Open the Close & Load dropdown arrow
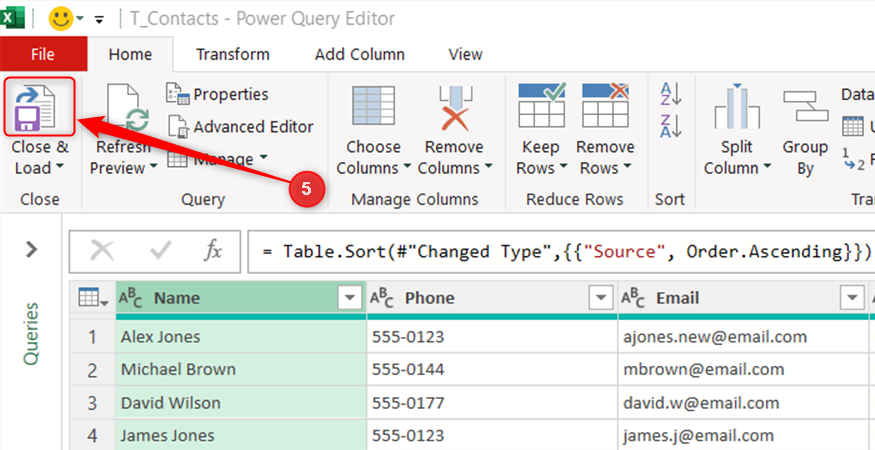The image size is (875, 450). 59,167
